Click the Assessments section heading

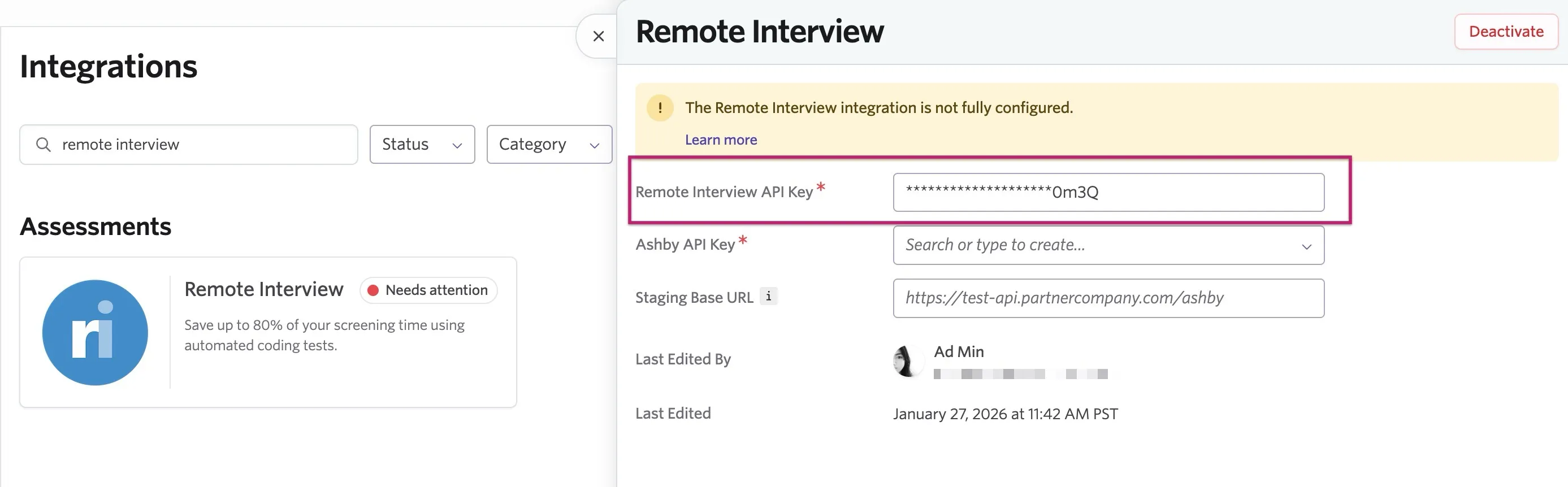point(96,227)
